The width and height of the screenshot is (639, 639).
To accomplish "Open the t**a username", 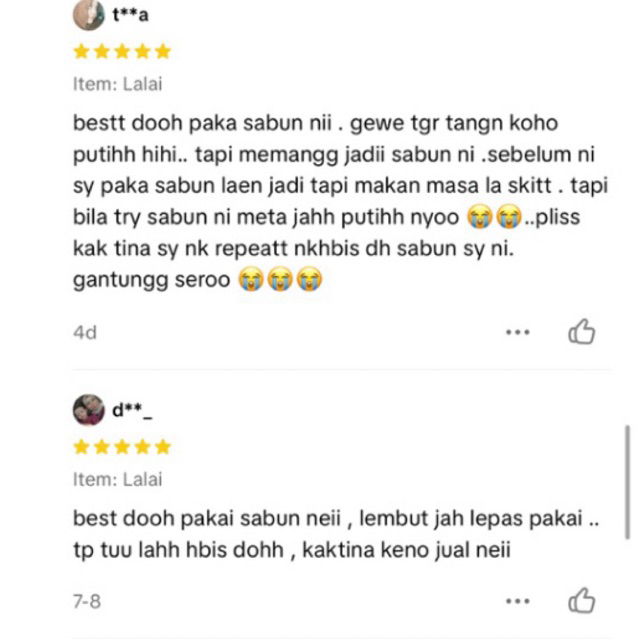I will tap(130, 15).
